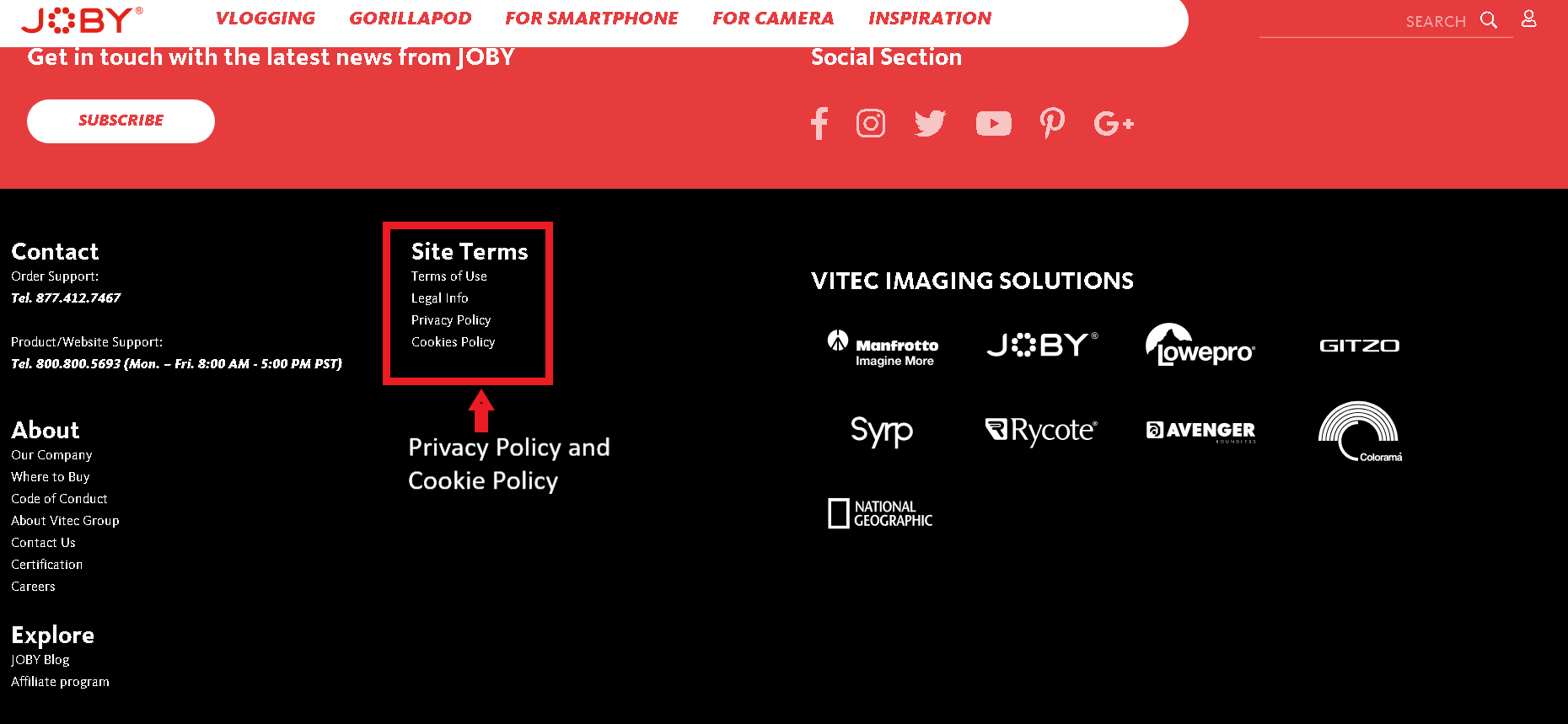This screenshot has width=1568, height=724.
Task: Click the Syrp brand logo
Action: coord(882,432)
